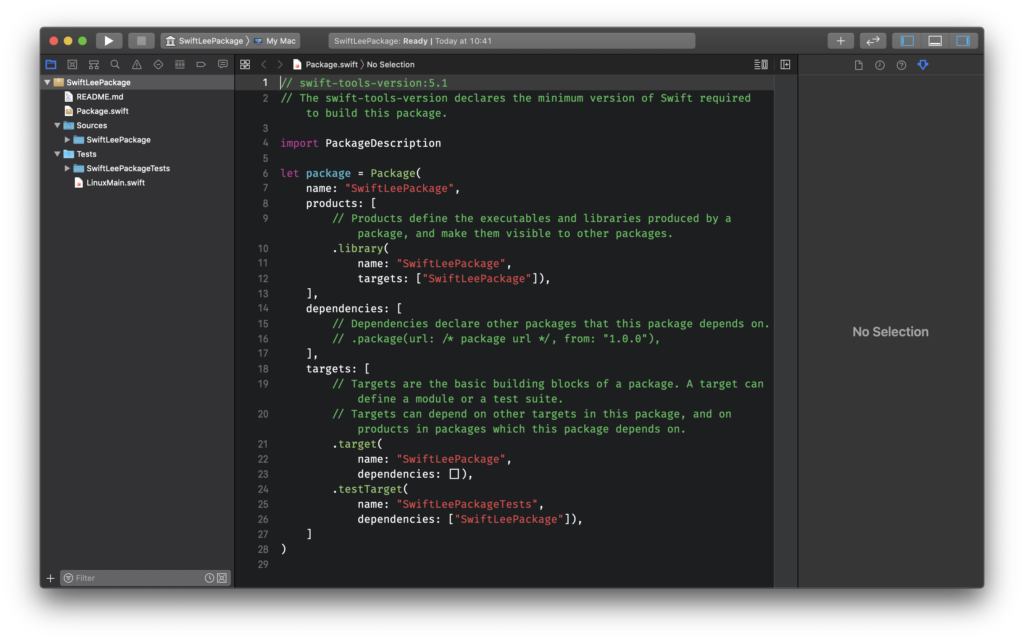
Task: Open the Breakpoint navigator icon
Action: [x=201, y=65]
